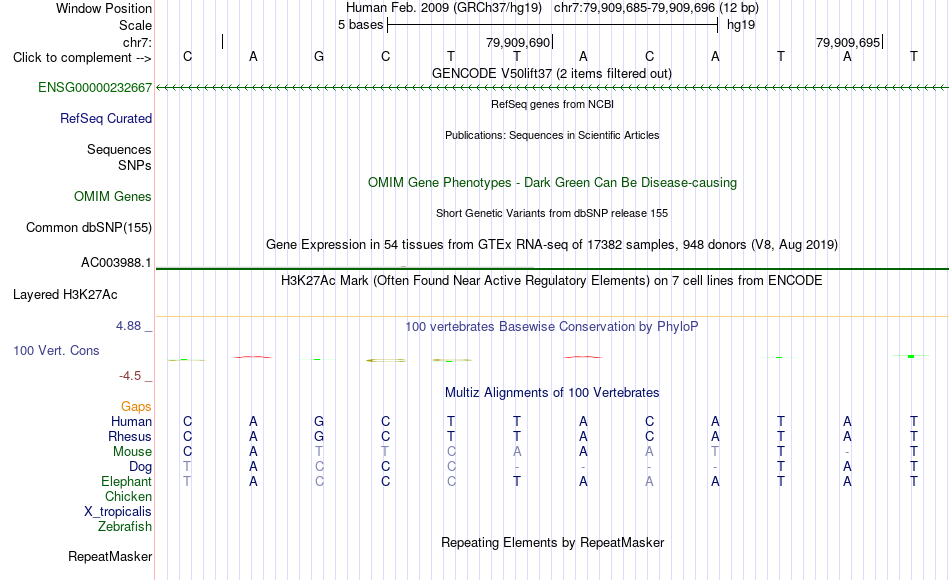950x580 pixels.
Task: Click the Window Position label
Action: 104,8
